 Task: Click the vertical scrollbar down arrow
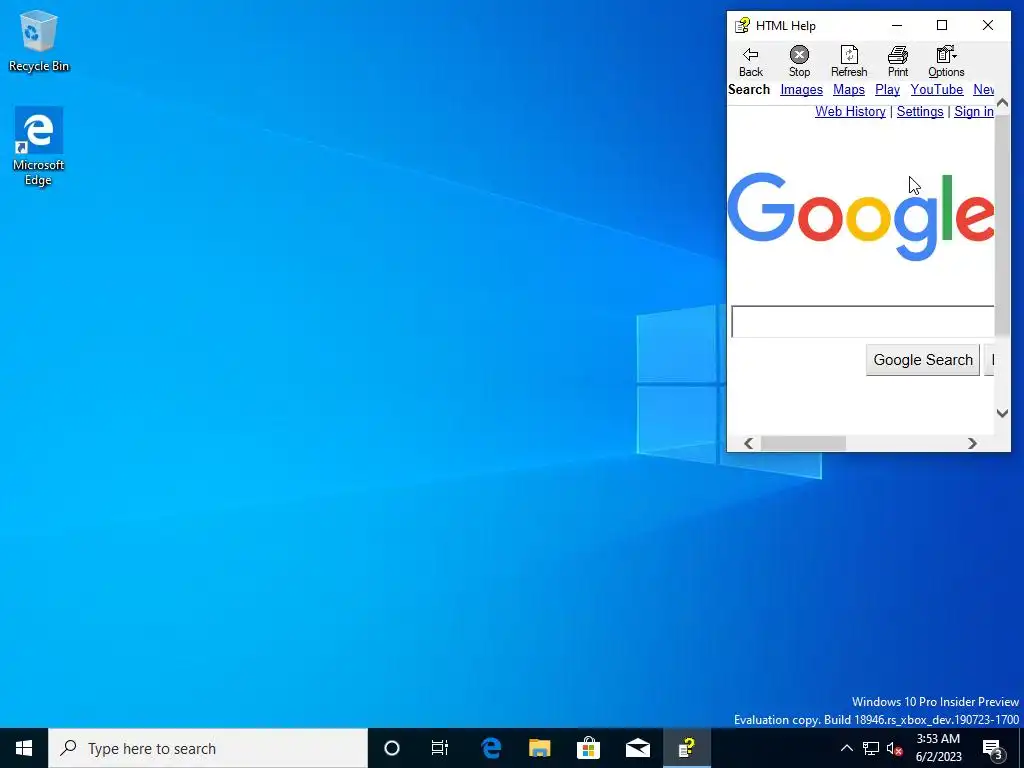pos(1002,413)
